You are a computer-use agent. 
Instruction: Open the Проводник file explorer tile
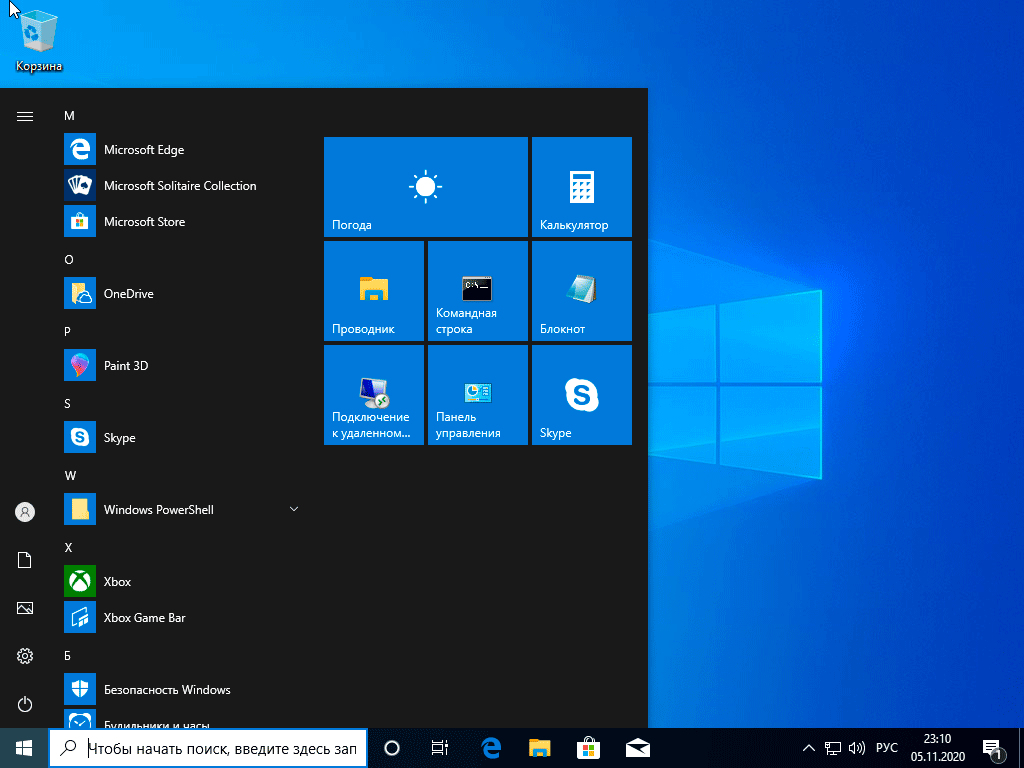pos(373,291)
